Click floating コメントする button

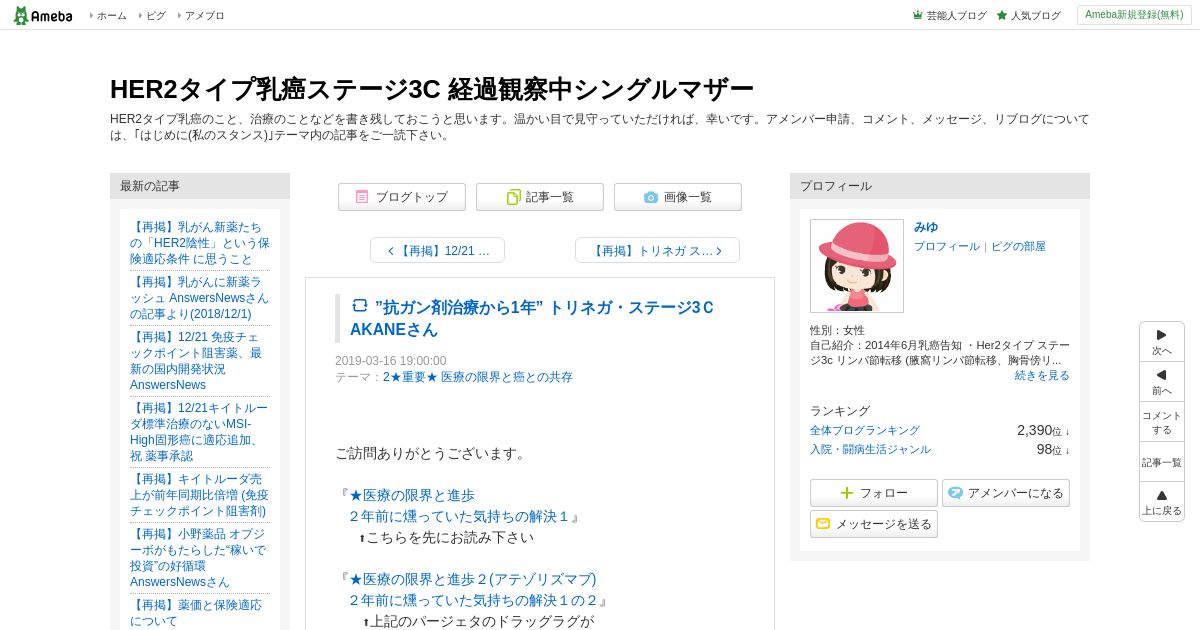(1162, 422)
